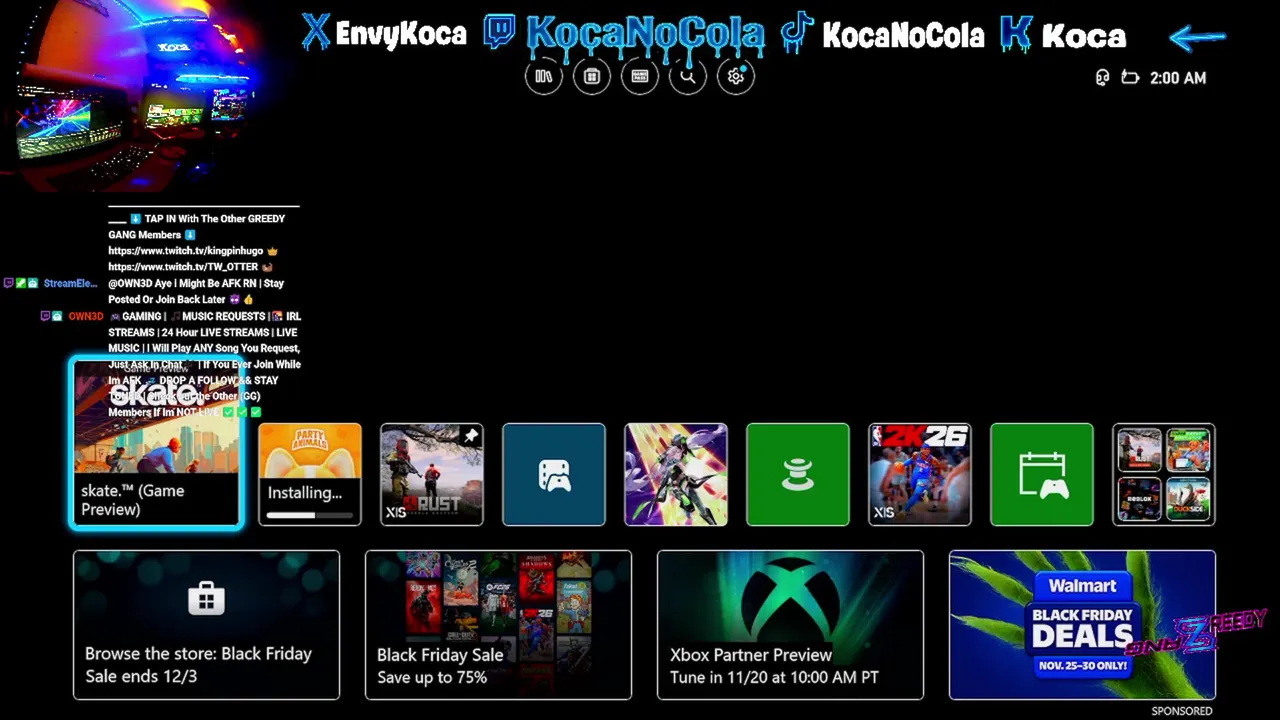Image resolution: width=1280 pixels, height=720 pixels.
Task: Open the Game Pass icon in top bar
Action: coord(640,76)
